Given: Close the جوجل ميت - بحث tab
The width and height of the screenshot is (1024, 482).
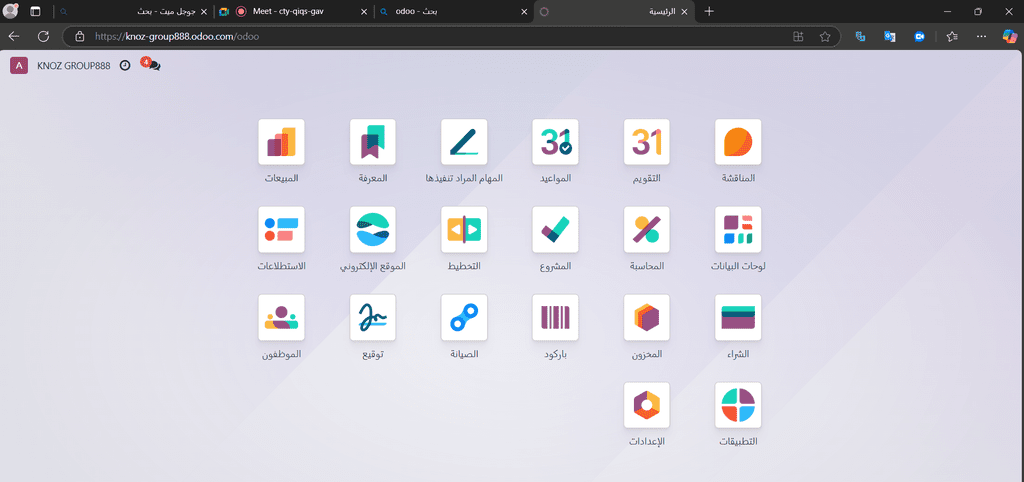Looking at the screenshot, I should click(204, 11).
